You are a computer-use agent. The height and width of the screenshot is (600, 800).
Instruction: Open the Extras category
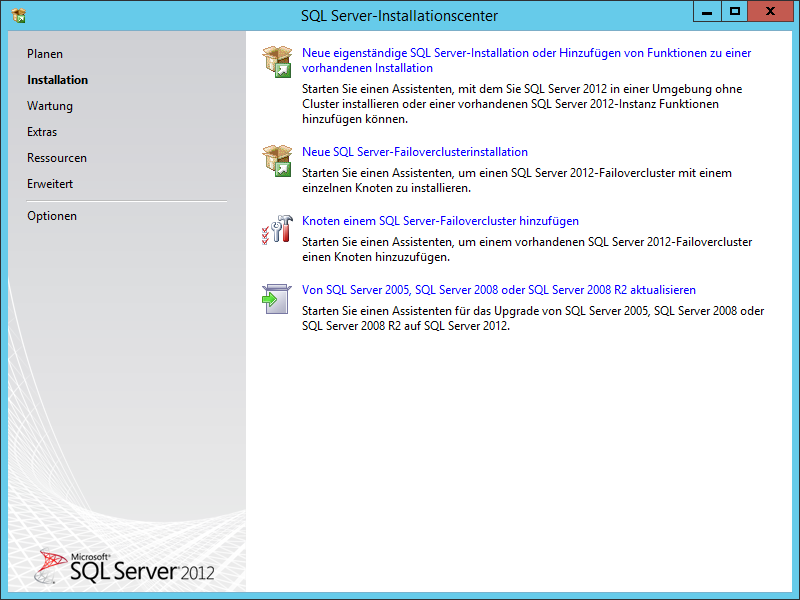(x=42, y=132)
